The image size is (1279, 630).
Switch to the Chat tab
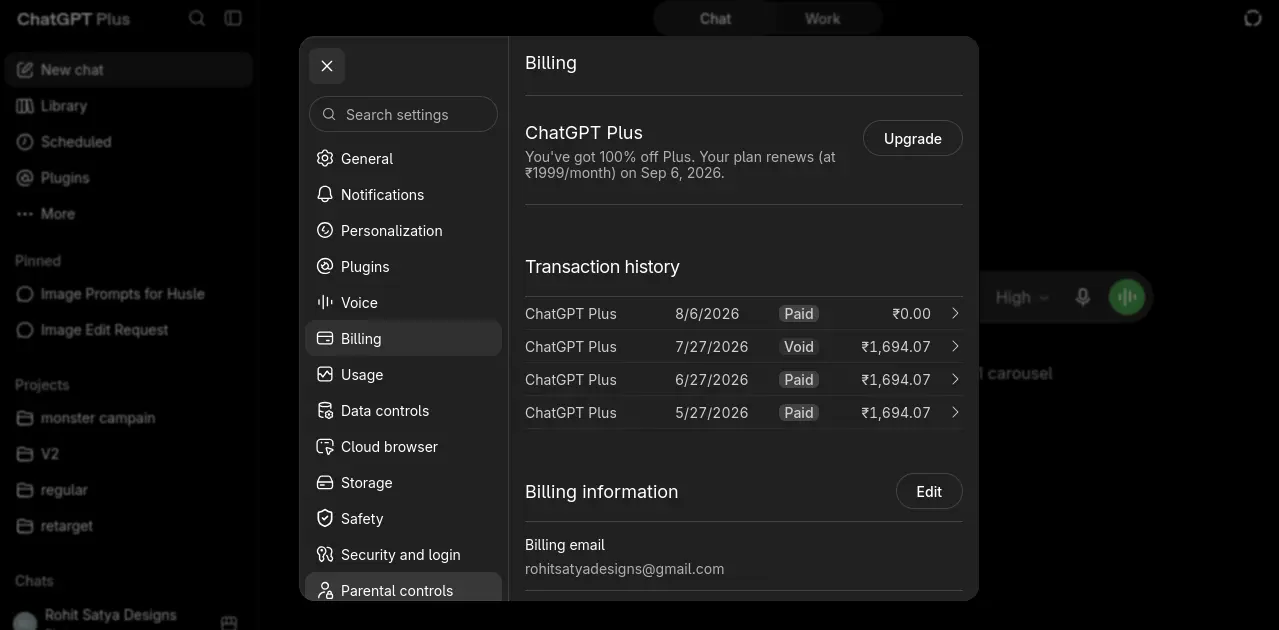pos(715,18)
